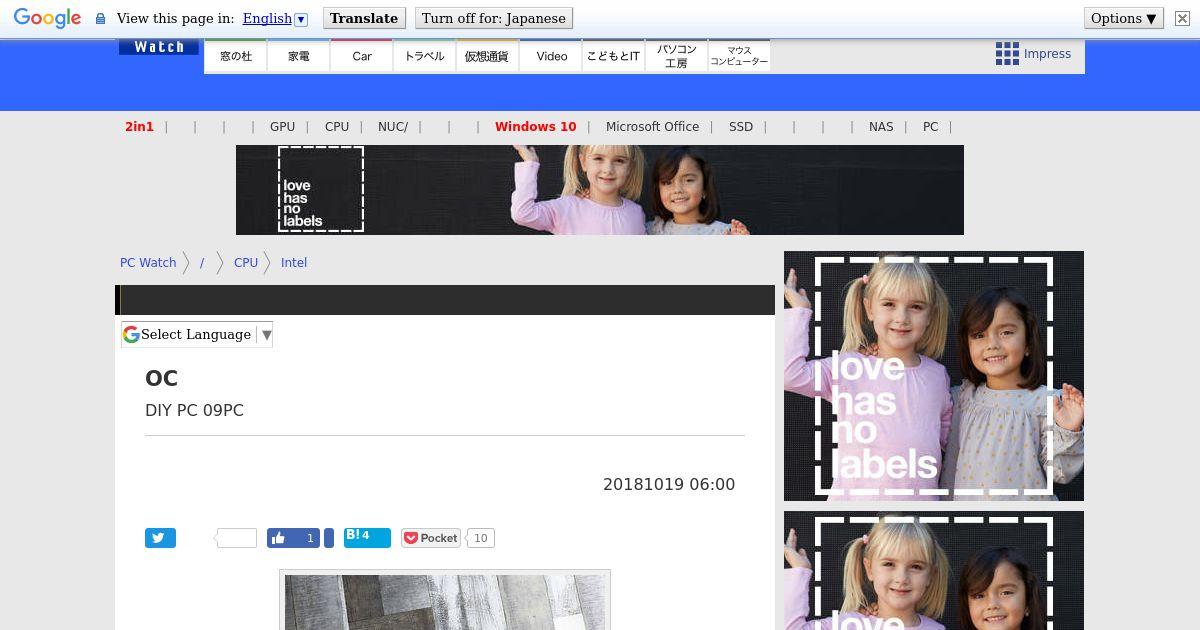Click the SSD topic link
Image resolution: width=1200 pixels, height=630 pixels.
tap(741, 127)
